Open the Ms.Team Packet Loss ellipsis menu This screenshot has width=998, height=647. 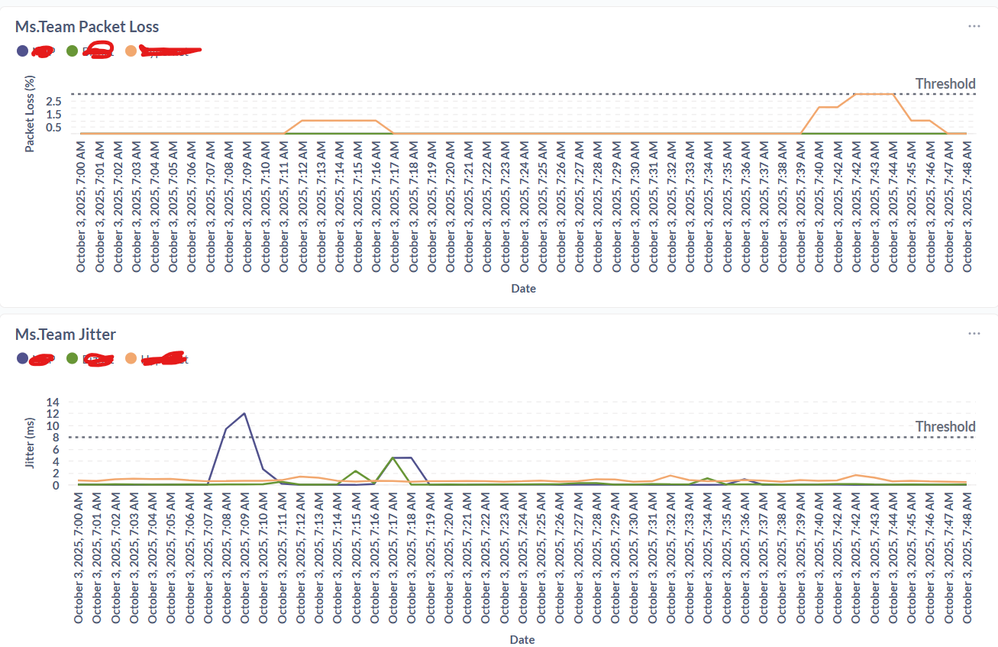click(x=974, y=26)
